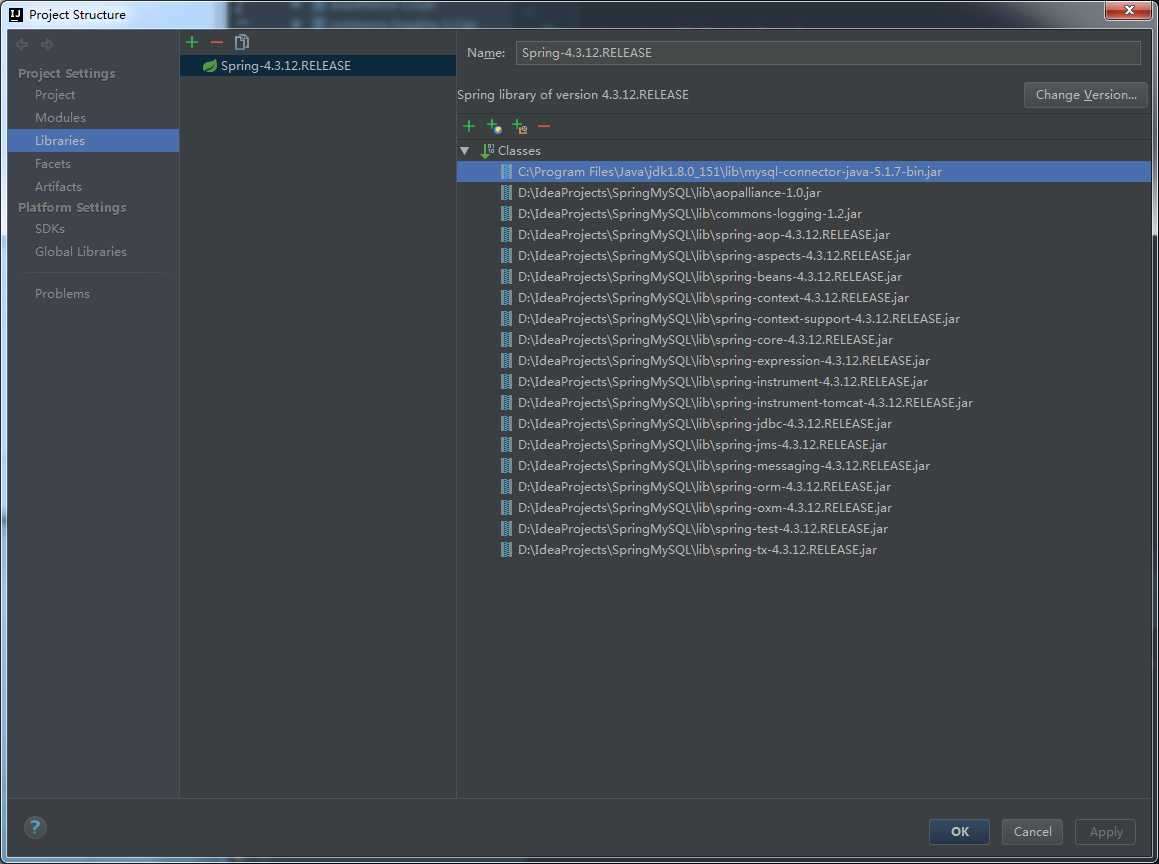Screen dimensions: 1159x864
Task: Click the Classes node icon
Action: pyautogui.click(x=487, y=151)
